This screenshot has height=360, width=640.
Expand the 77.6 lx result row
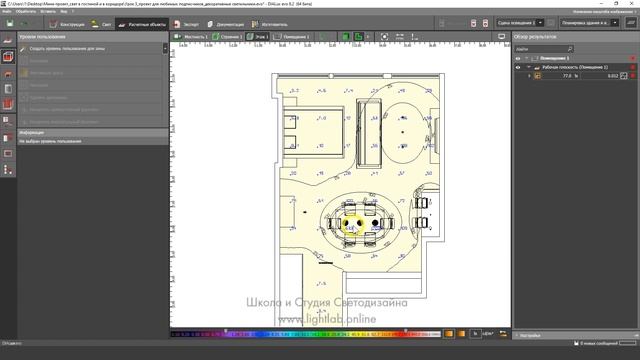[x=529, y=76]
